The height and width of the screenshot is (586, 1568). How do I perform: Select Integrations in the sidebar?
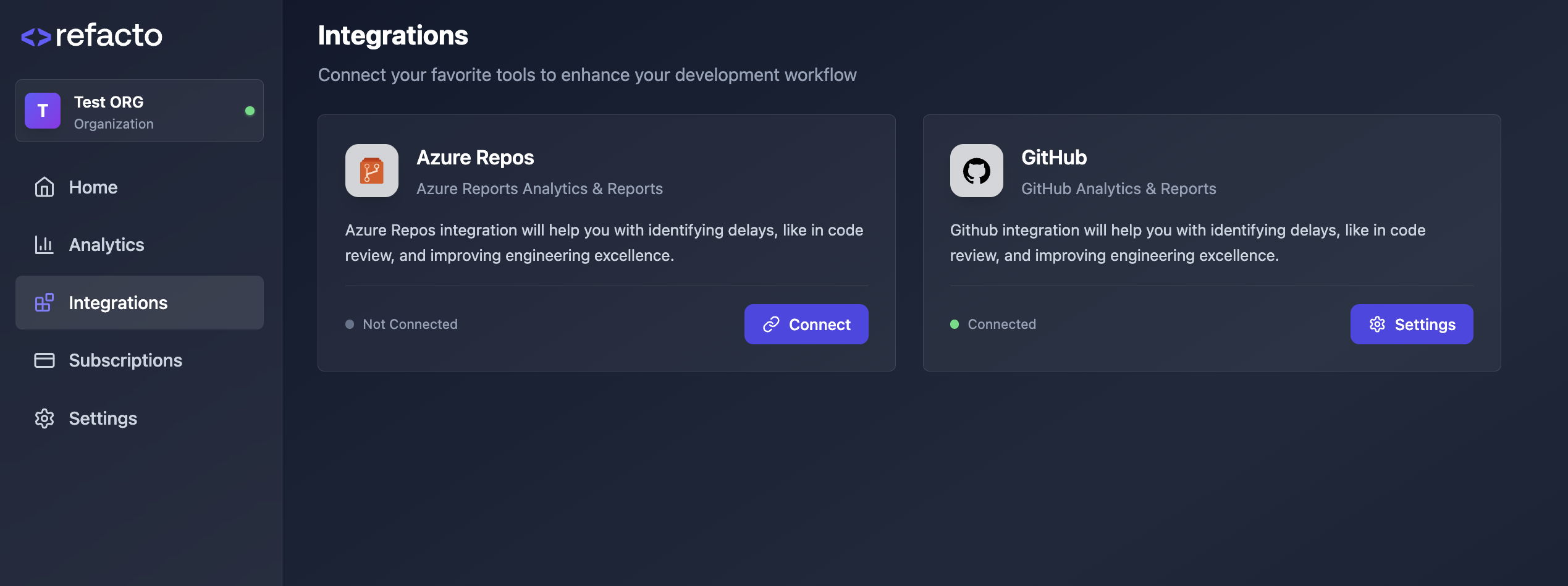140,302
